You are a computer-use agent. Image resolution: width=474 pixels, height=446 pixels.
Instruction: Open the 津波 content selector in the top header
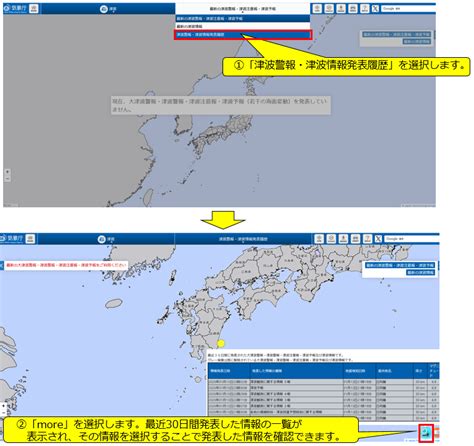point(108,9)
